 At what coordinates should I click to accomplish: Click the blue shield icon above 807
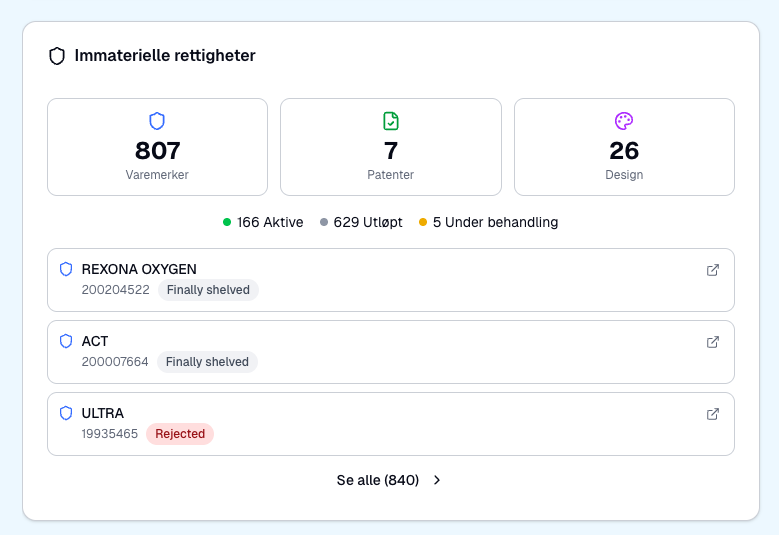pyautogui.click(x=157, y=121)
